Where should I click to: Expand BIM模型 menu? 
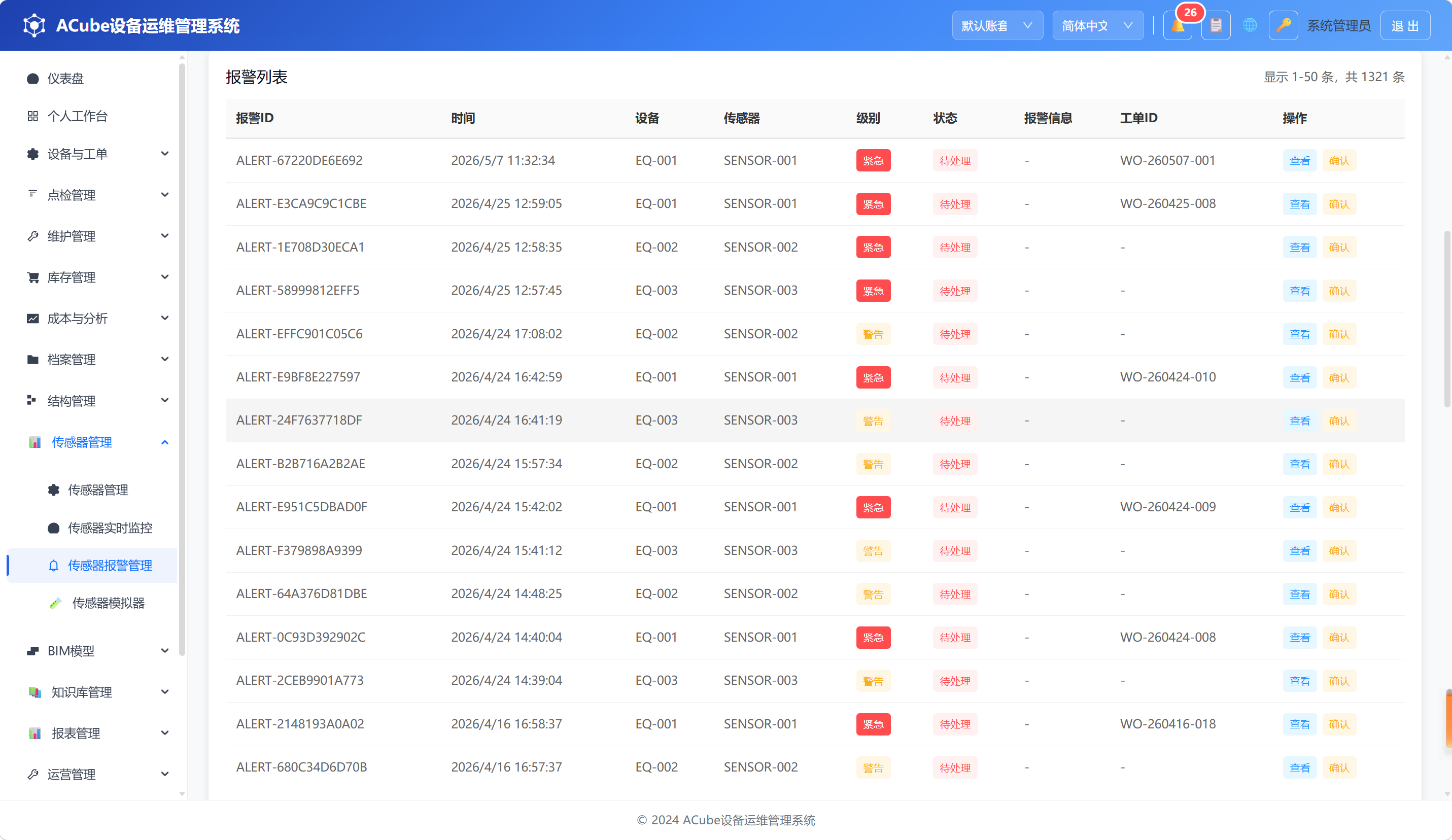[x=92, y=651]
